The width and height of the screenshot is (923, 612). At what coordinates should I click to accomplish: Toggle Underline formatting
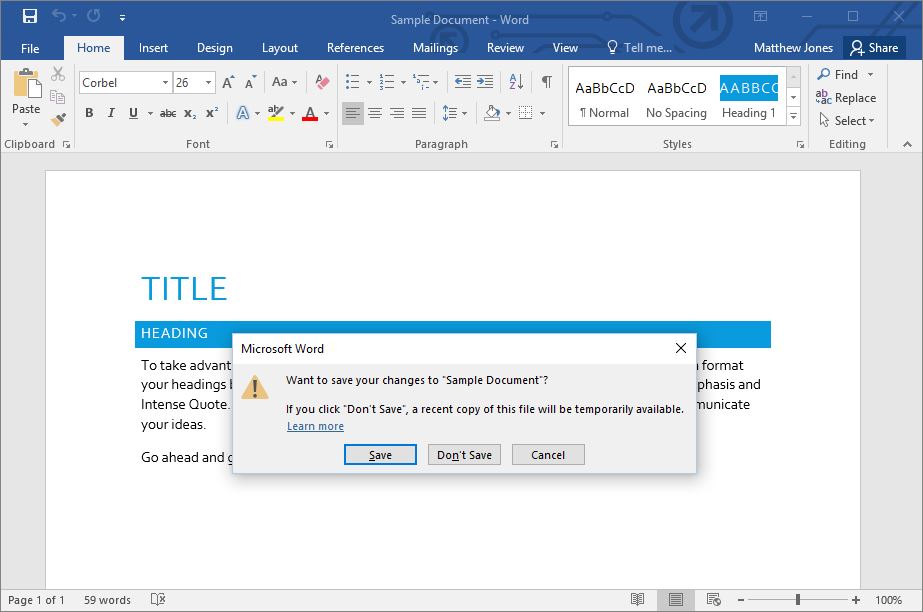[x=134, y=113]
